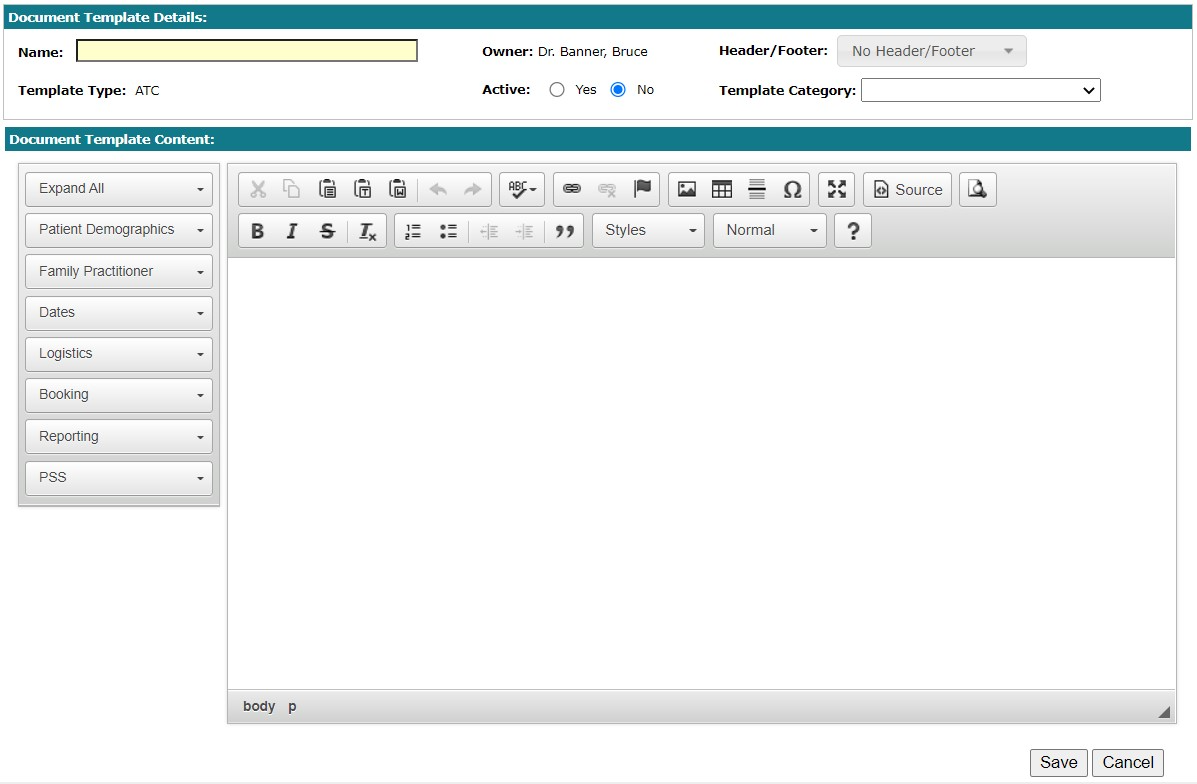The height and width of the screenshot is (784, 1197).
Task: Open the Template Category dropdown
Action: click(x=980, y=90)
